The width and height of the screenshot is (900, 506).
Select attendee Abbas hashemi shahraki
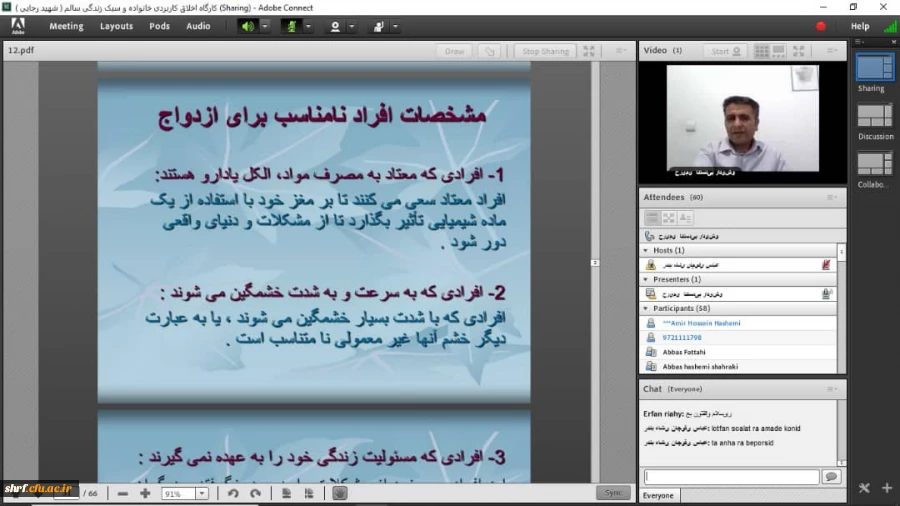[x=738, y=366]
